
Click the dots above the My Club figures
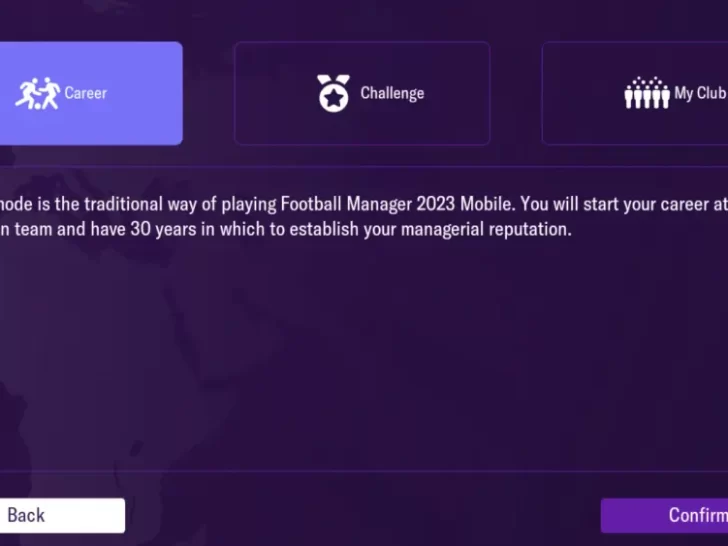coord(646,80)
